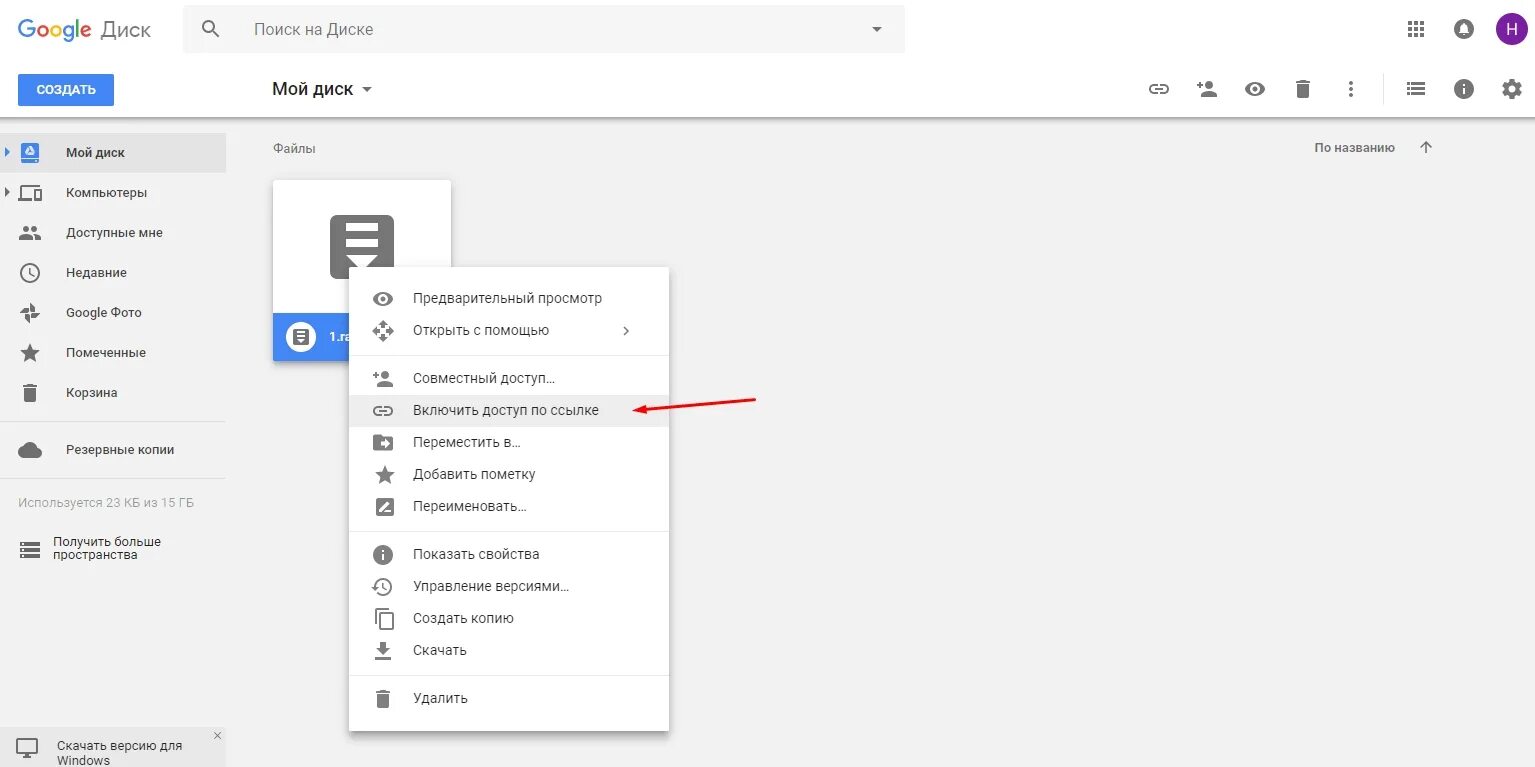This screenshot has width=1535, height=767.
Task: Get shareable link using the link icon
Action: pyautogui.click(x=1158, y=89)
